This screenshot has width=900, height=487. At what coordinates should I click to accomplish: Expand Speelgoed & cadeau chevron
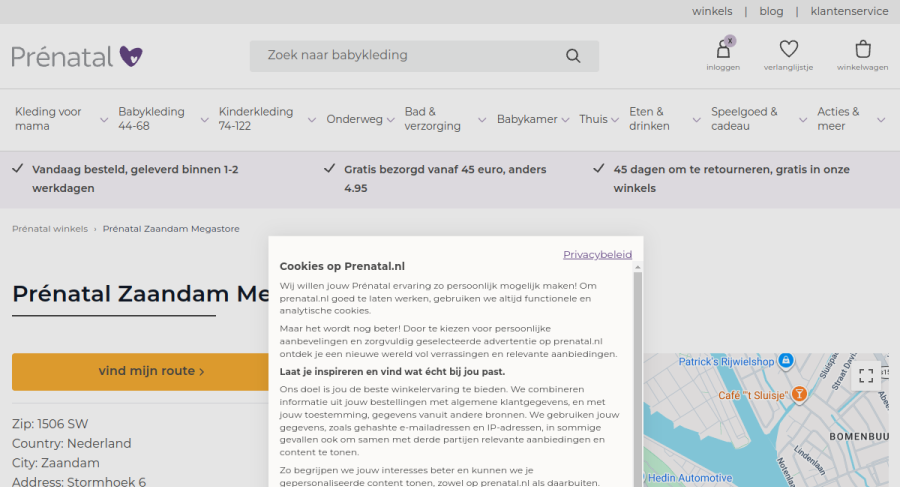[803, 120]
